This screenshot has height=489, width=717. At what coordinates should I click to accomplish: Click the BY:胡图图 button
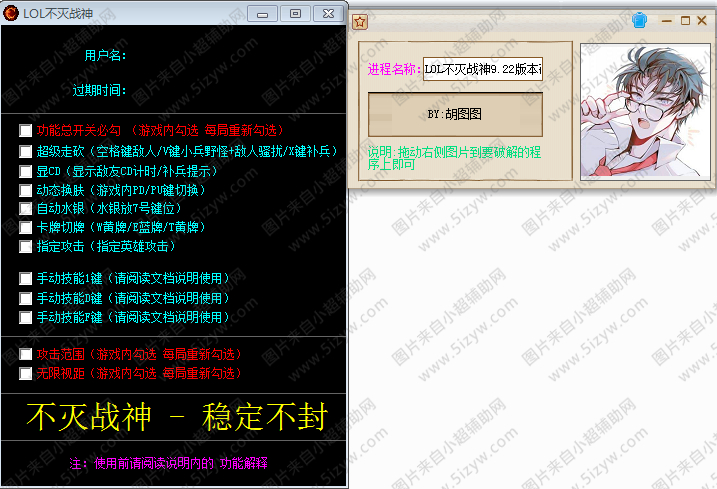[x=455, y=114]
